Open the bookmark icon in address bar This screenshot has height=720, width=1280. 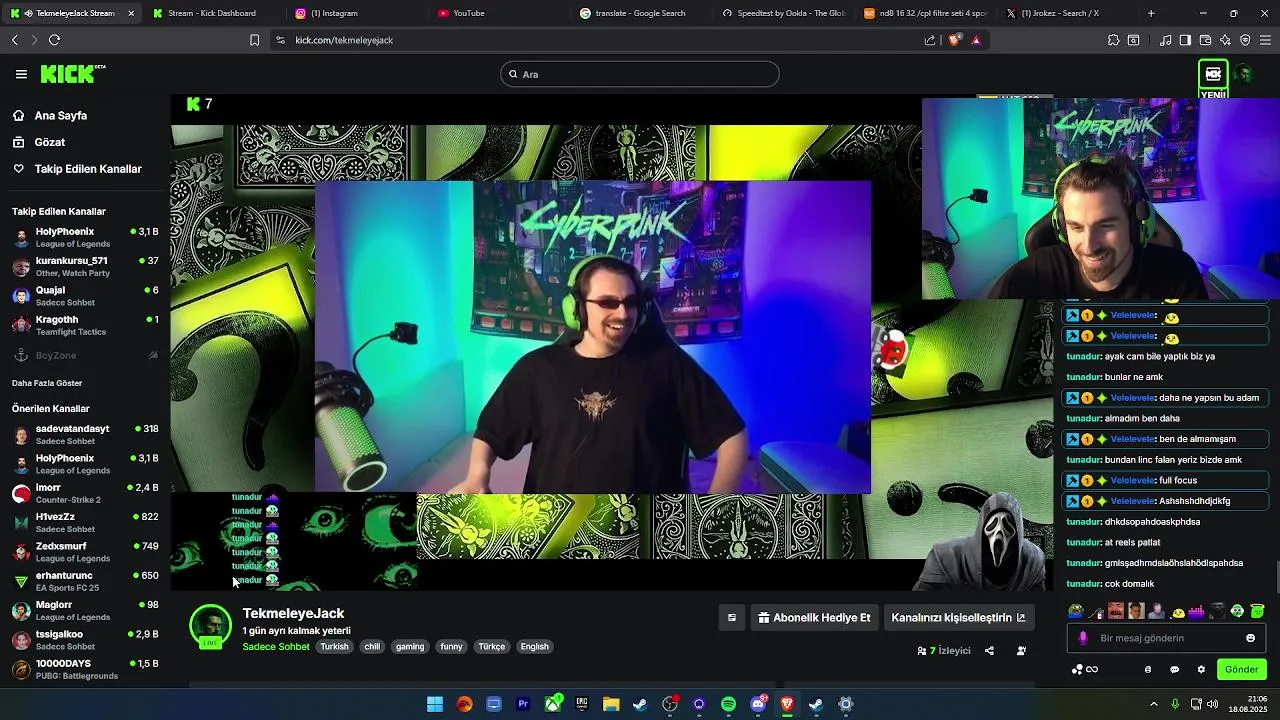254,40
